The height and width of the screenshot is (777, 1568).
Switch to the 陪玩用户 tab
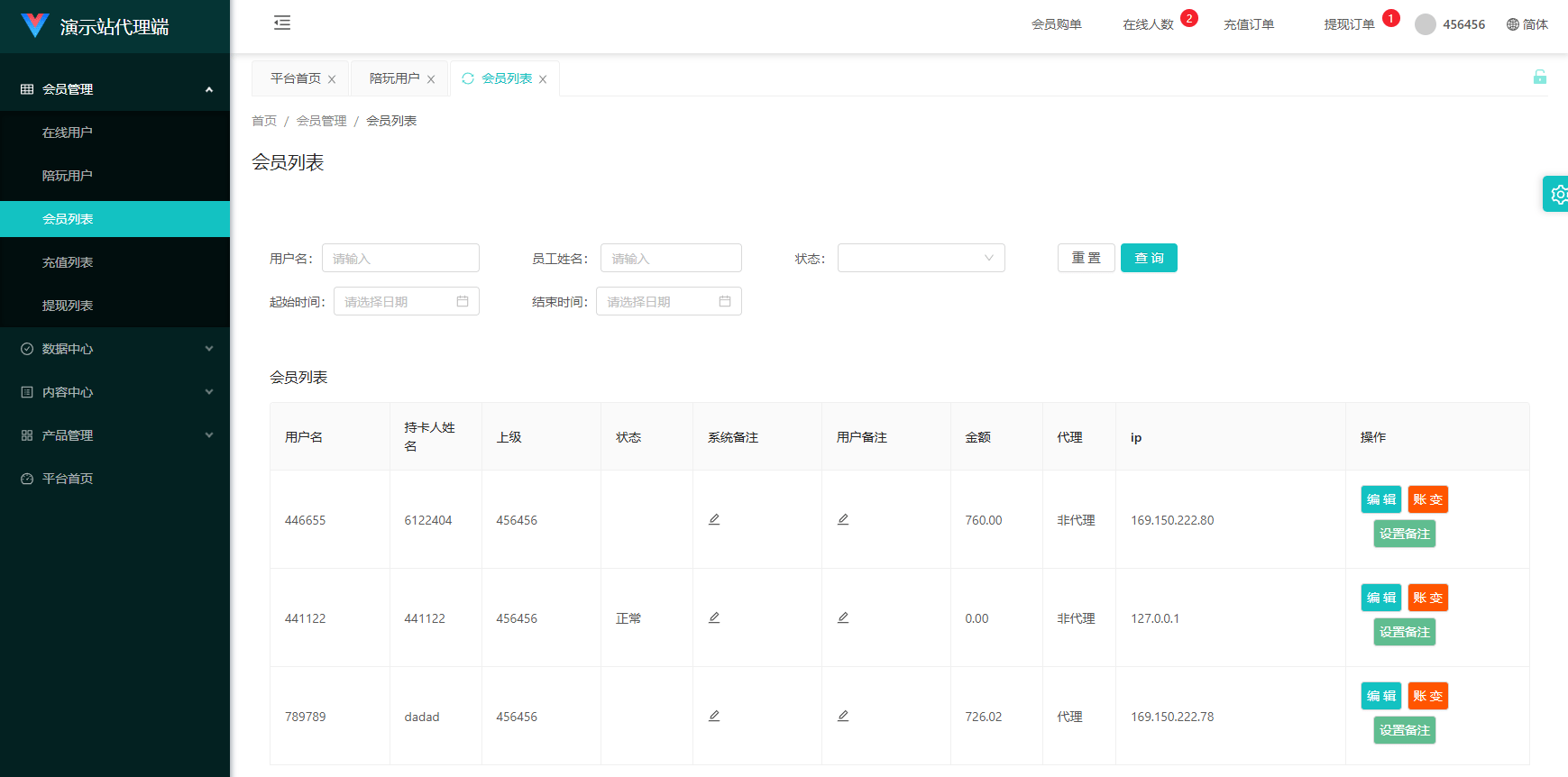click(x=394, y=78)
